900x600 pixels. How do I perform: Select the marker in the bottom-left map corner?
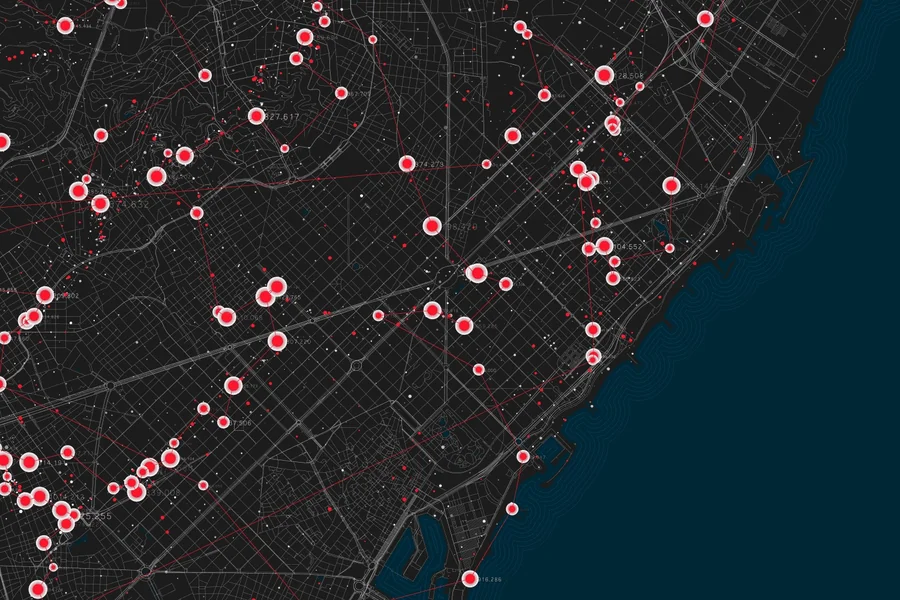pyautogui.click(x=38, y=588)
